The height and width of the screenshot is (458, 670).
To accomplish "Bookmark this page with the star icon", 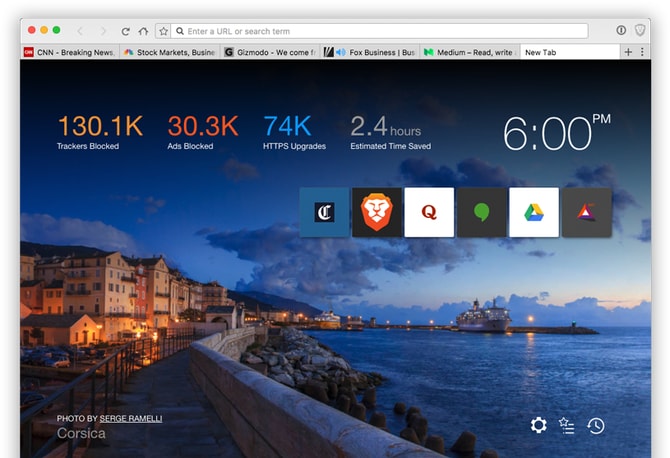I will 164,31.
